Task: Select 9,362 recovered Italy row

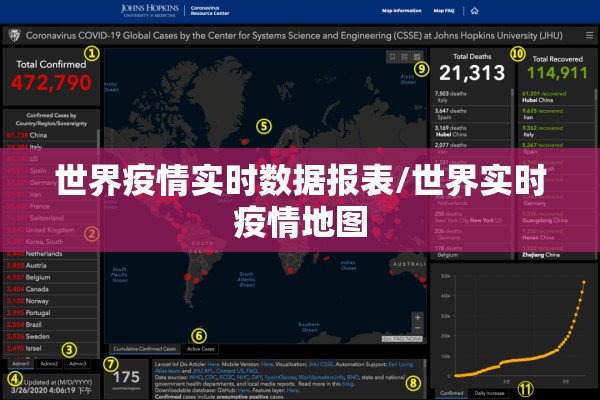Action: (x=557, y=131)
